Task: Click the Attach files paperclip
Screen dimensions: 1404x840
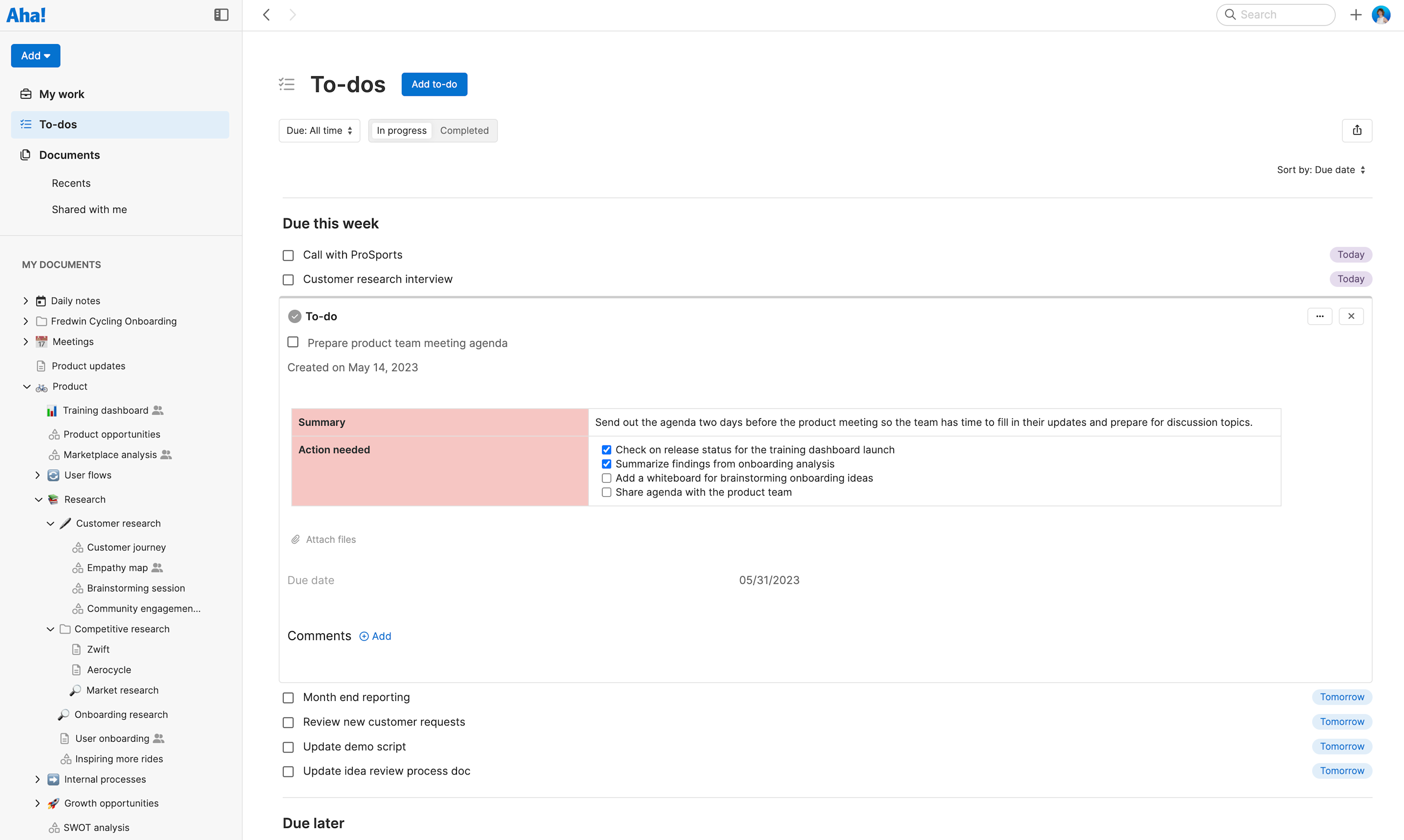Action: pos(295,539)
